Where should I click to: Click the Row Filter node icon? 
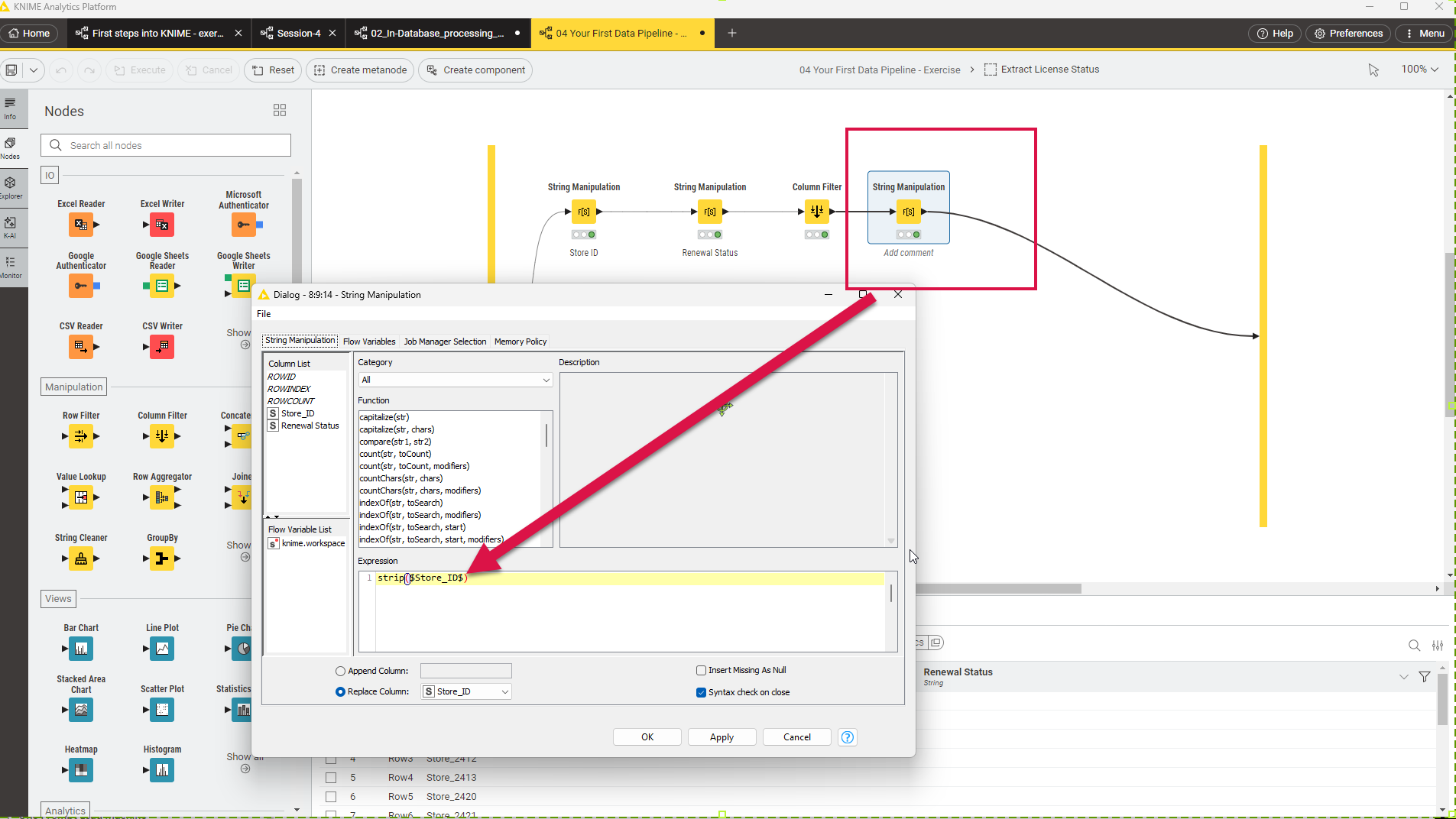tap(81, 436)
